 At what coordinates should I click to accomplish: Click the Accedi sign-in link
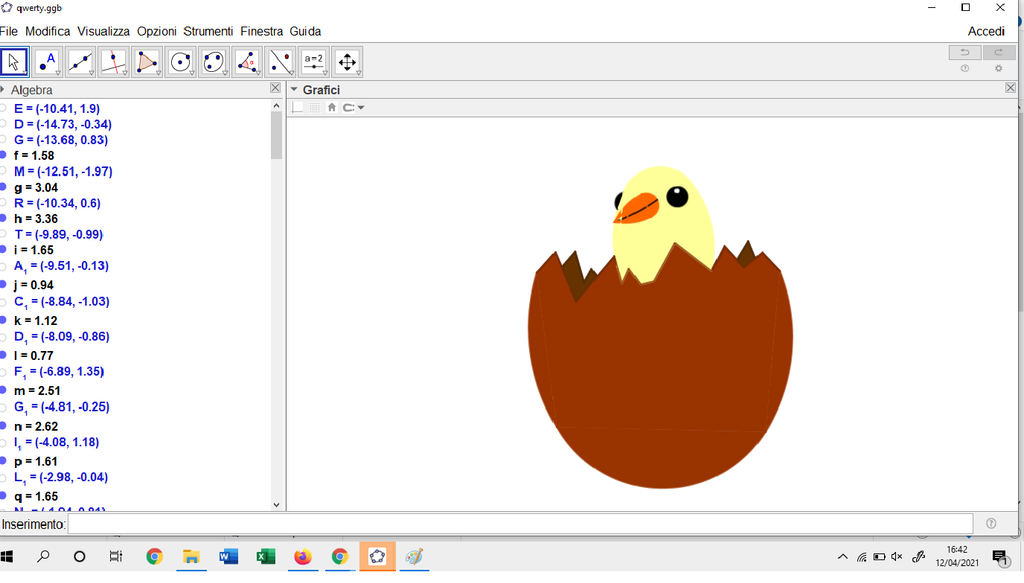[985, 31]
